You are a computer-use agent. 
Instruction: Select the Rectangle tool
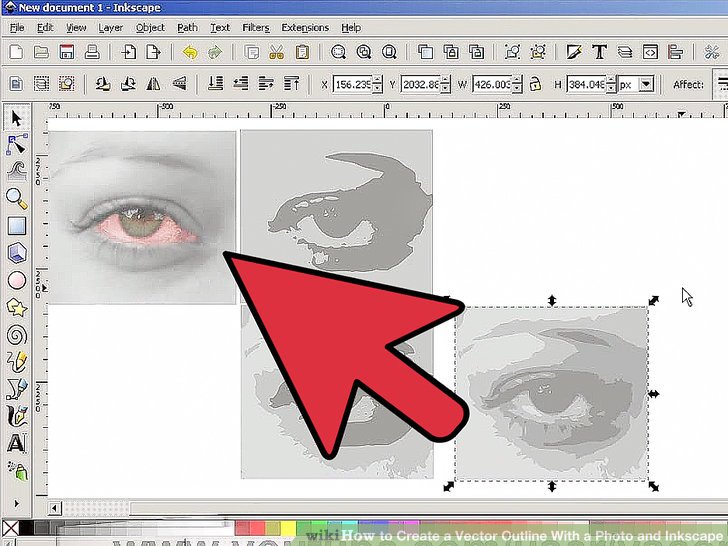tap(17, 226)
